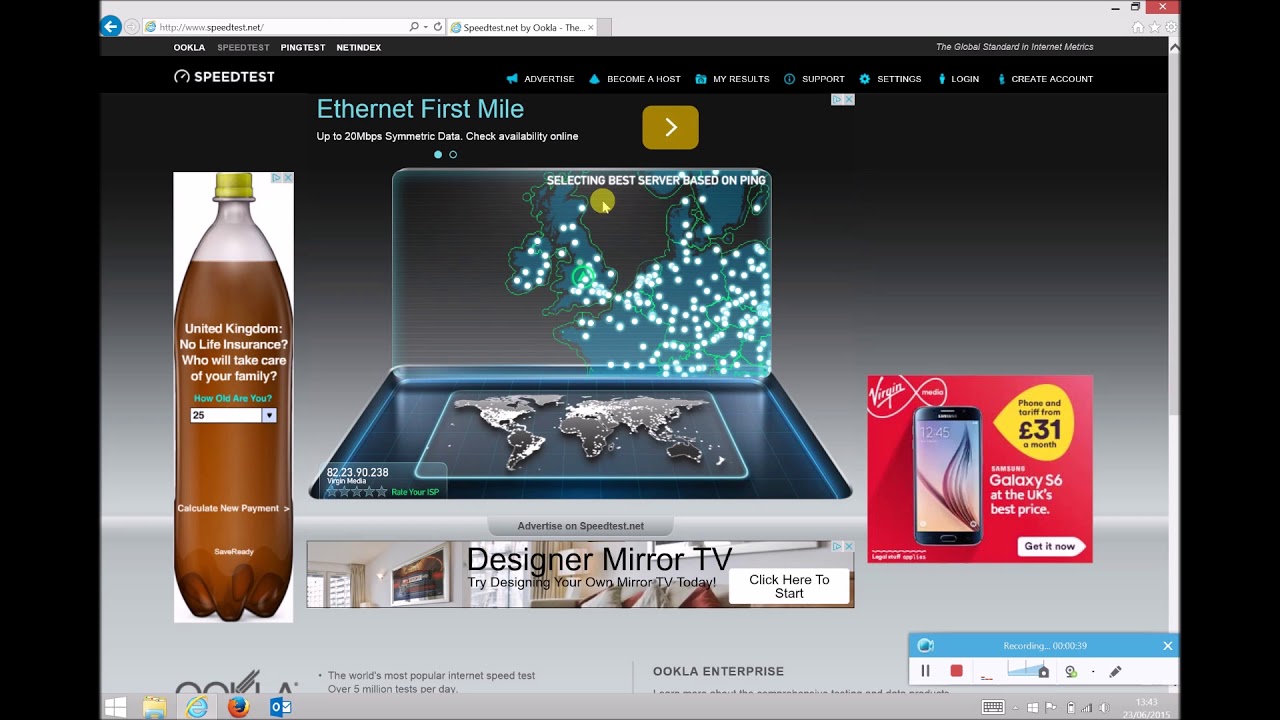Click Calculate New Payment

pos(233,508)
